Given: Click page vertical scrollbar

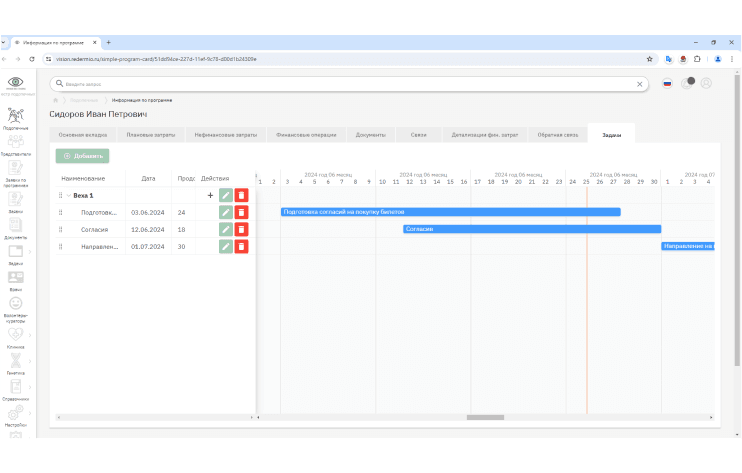Looking at the screenshot, I should (737, 220).
